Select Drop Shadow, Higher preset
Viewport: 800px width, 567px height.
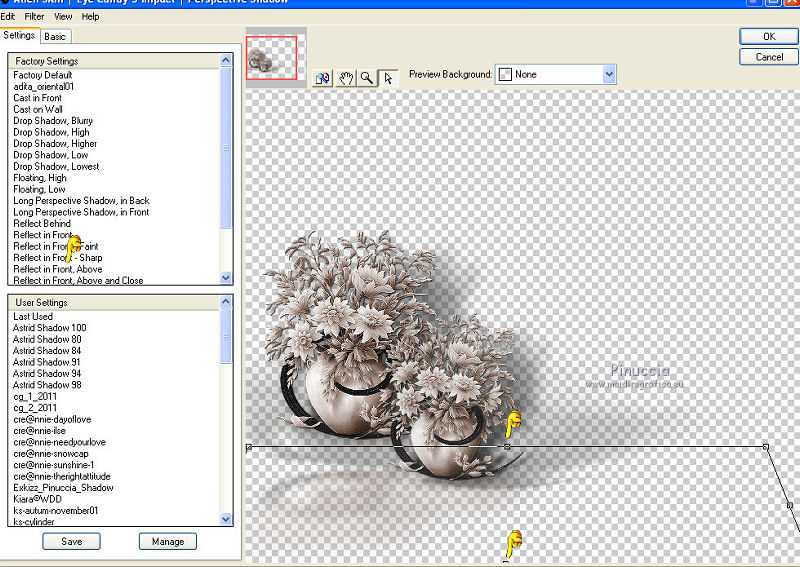pyautogui.click(x=55, y=143)
